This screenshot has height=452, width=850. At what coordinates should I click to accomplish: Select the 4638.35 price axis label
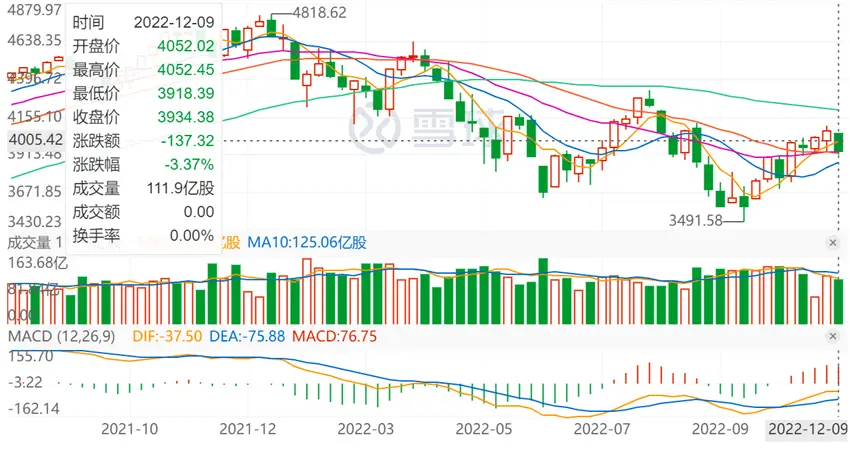pyautogui.click(x=34, y=40)
